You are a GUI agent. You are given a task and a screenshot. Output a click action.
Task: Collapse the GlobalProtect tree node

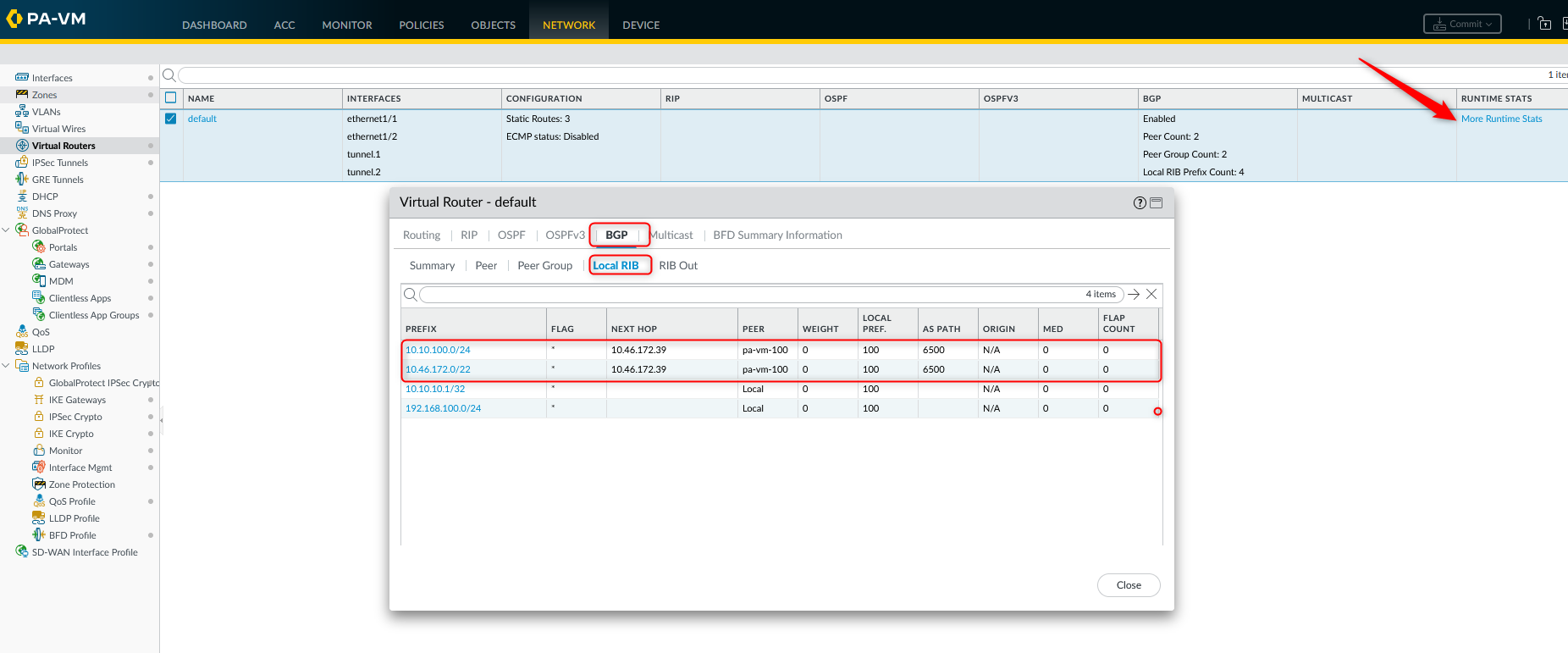click(7, 230)
